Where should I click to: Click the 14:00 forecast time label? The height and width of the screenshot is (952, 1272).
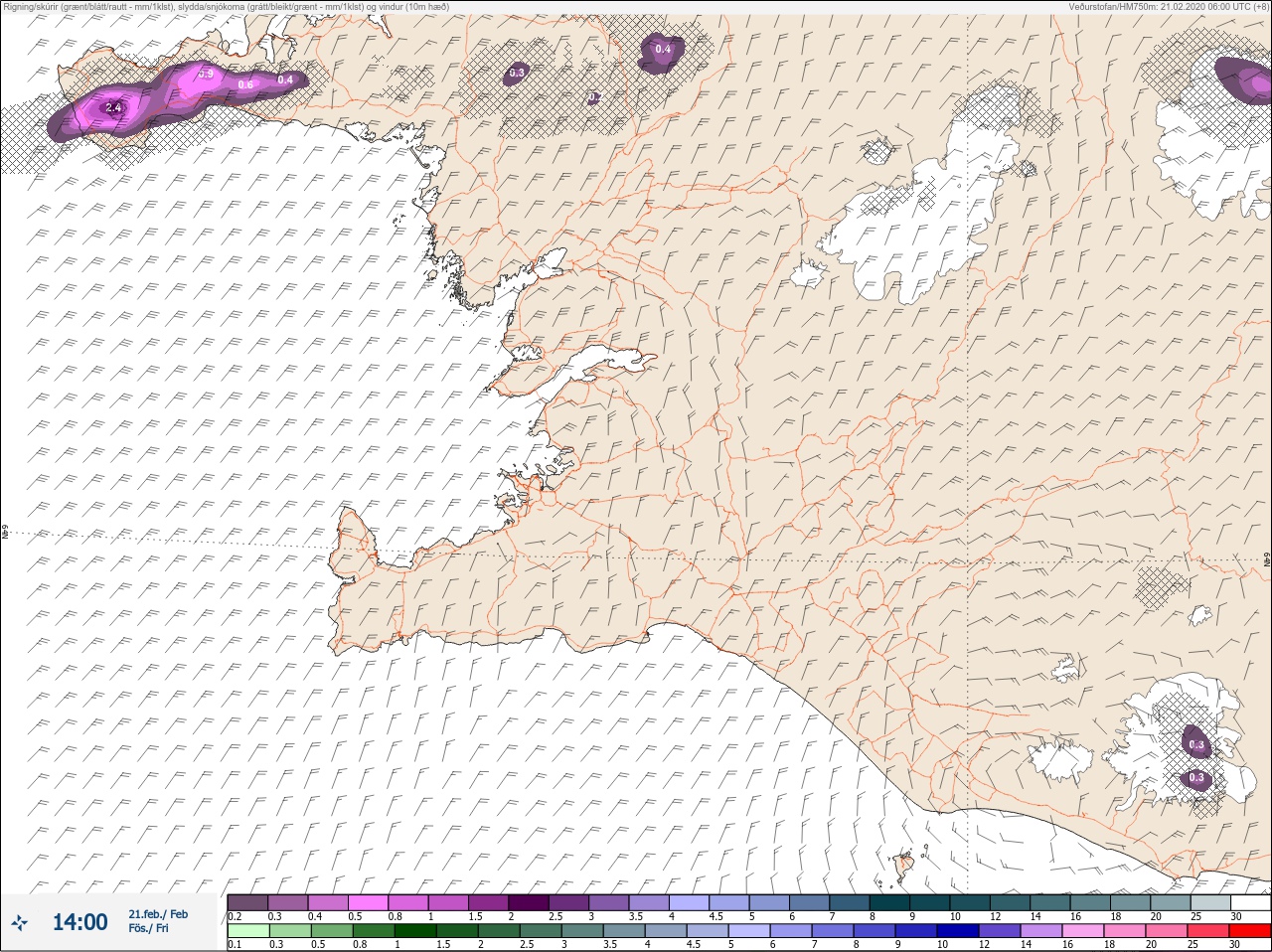pos(79,922)
